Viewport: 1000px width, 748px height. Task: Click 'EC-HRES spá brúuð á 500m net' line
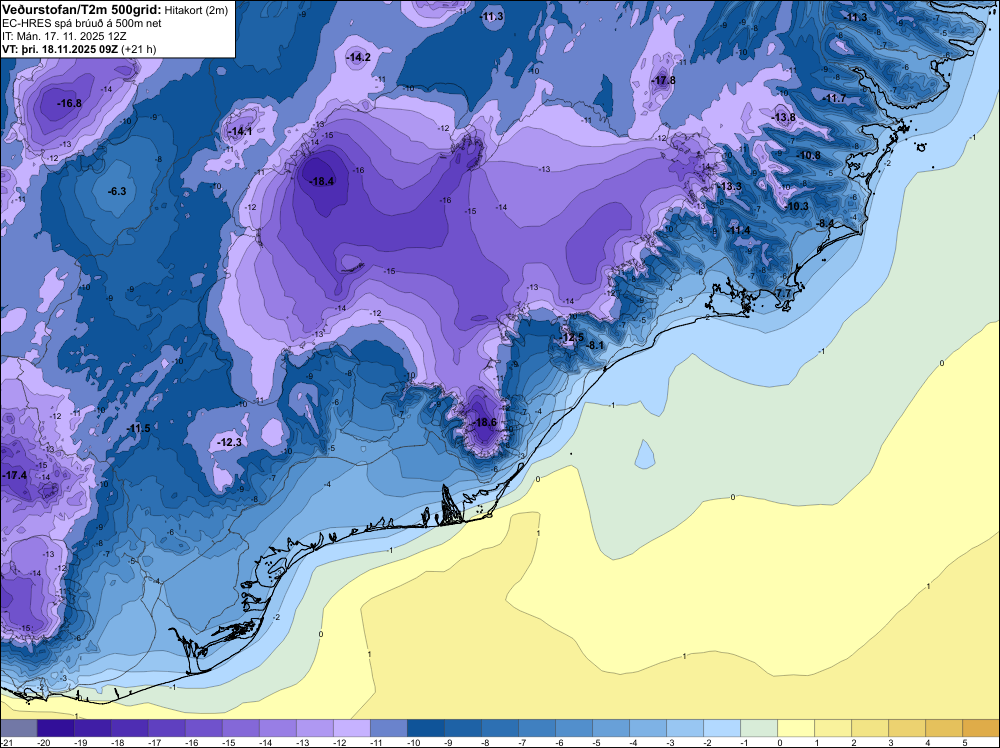coord(82,24)
